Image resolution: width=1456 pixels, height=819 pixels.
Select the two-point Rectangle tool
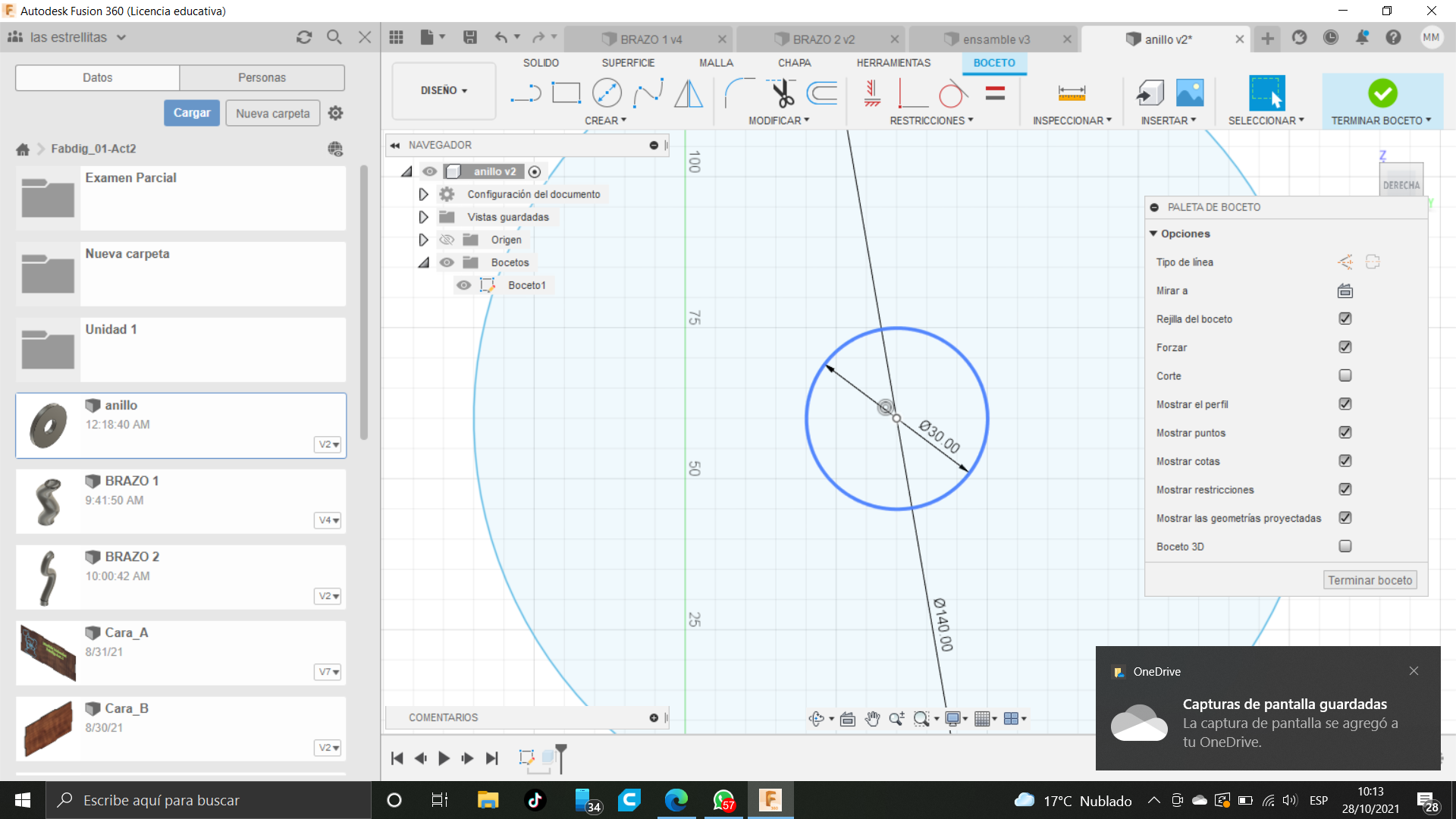coord(566,93)
